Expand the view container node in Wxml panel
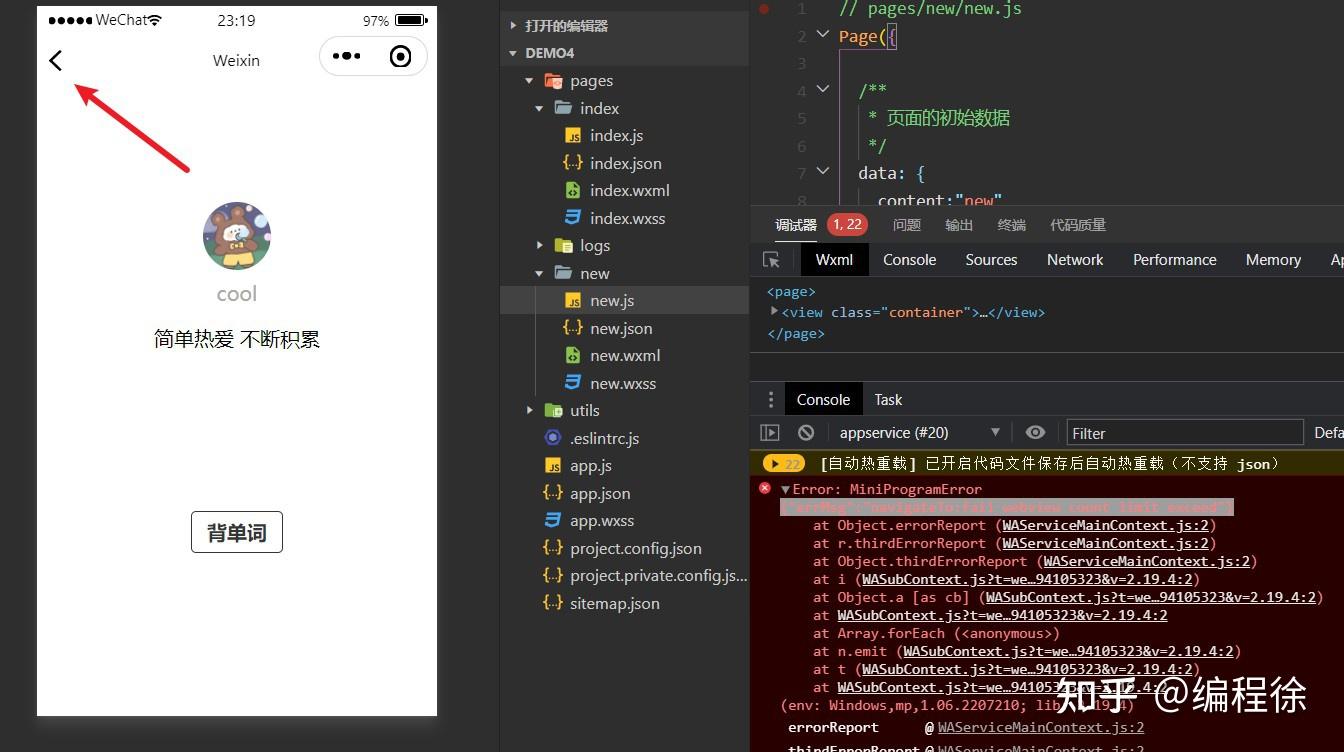This screenshot has height=752, width=1344. (774, 312)
